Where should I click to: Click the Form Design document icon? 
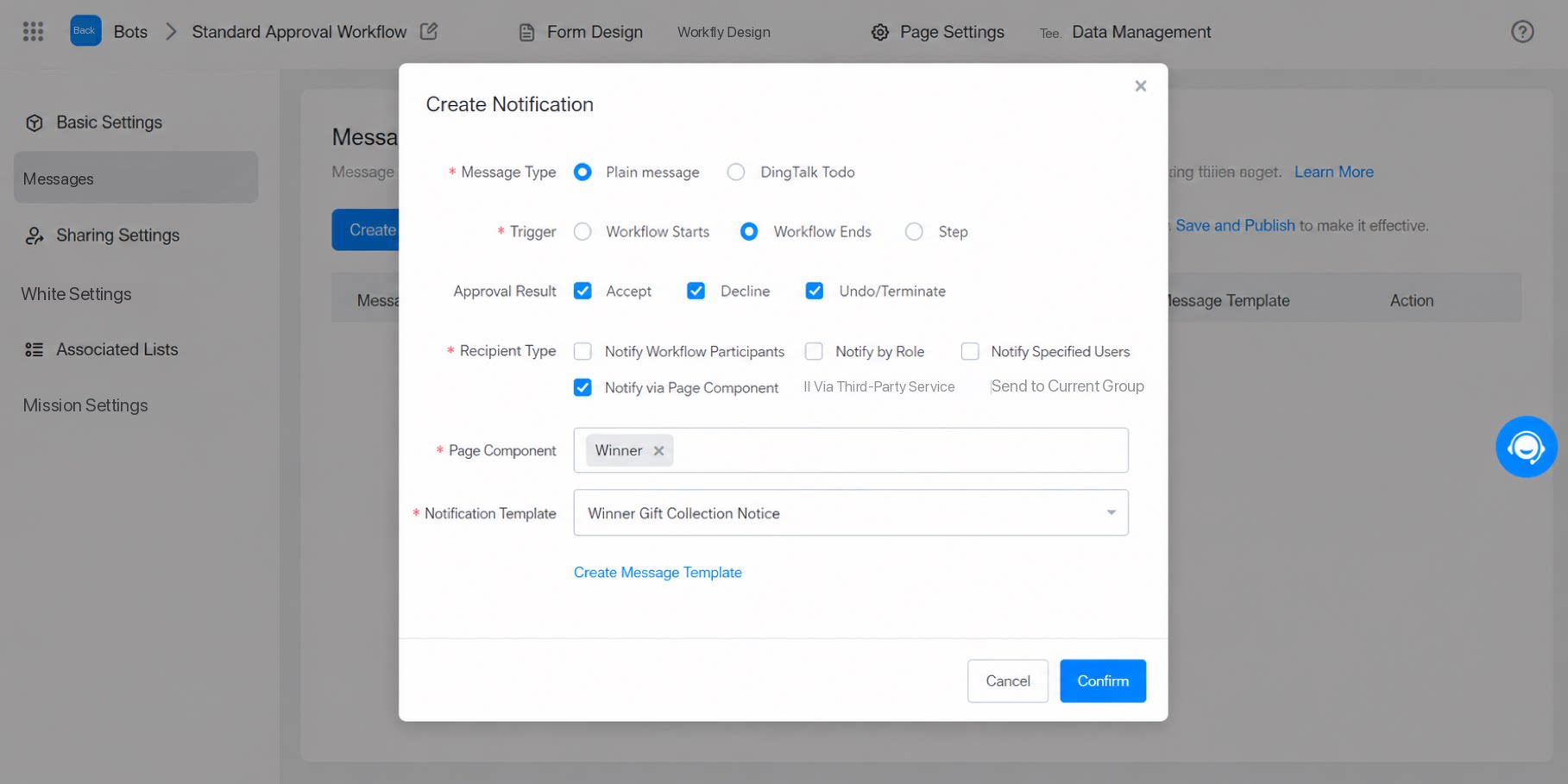tap(526, 32)
